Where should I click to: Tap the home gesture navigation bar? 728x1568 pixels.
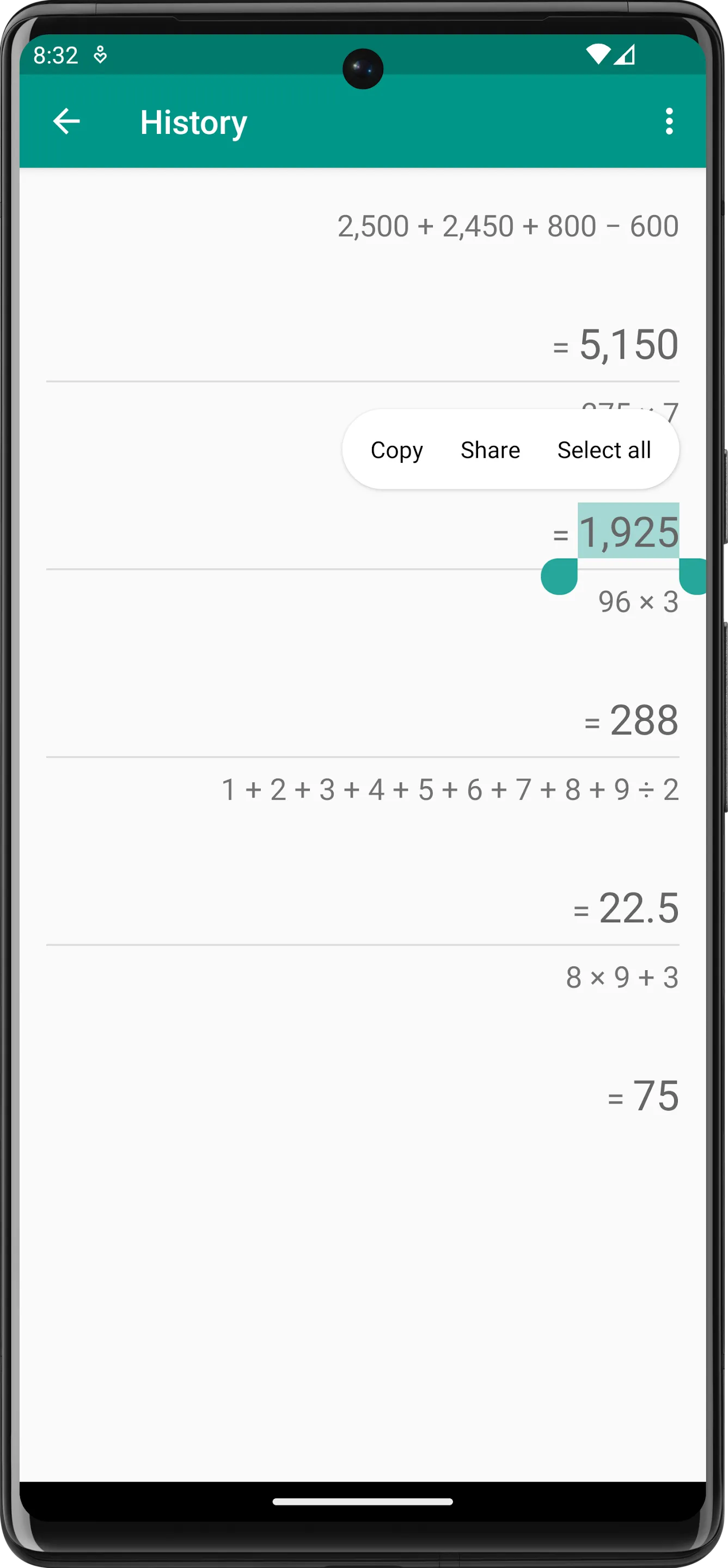363,1502
